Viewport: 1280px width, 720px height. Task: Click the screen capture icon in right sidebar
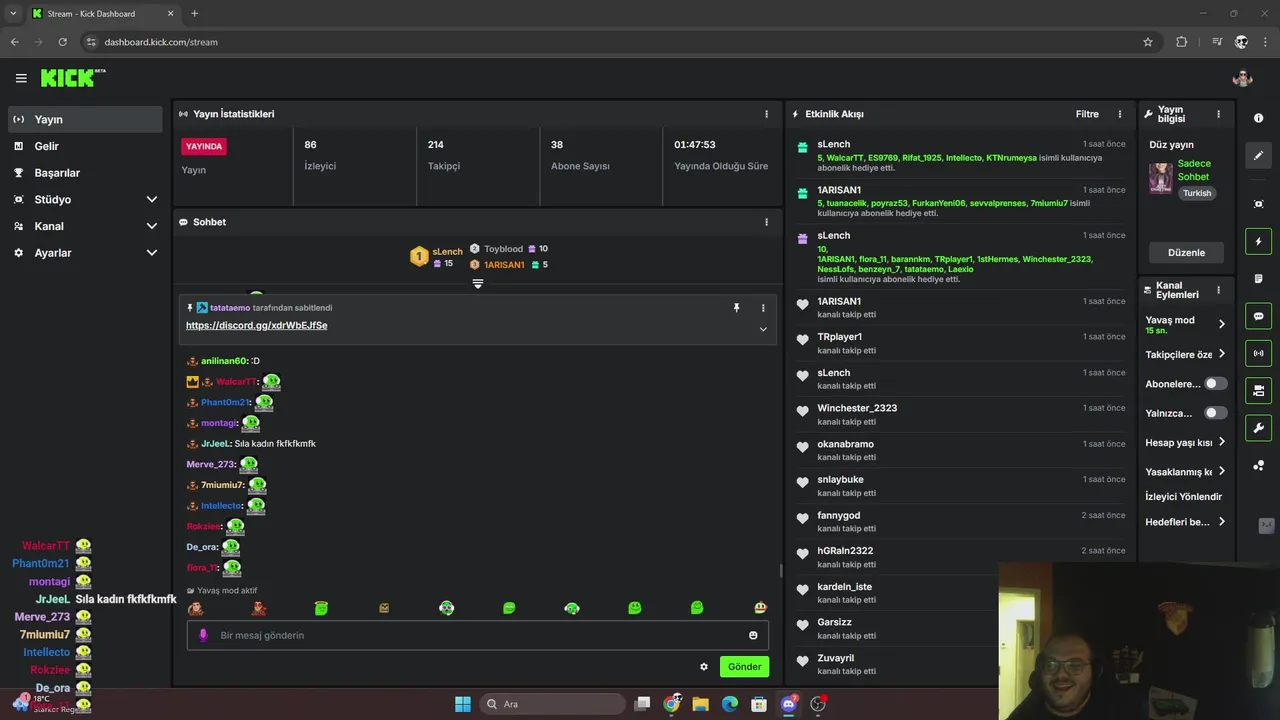pos(1258,204)
